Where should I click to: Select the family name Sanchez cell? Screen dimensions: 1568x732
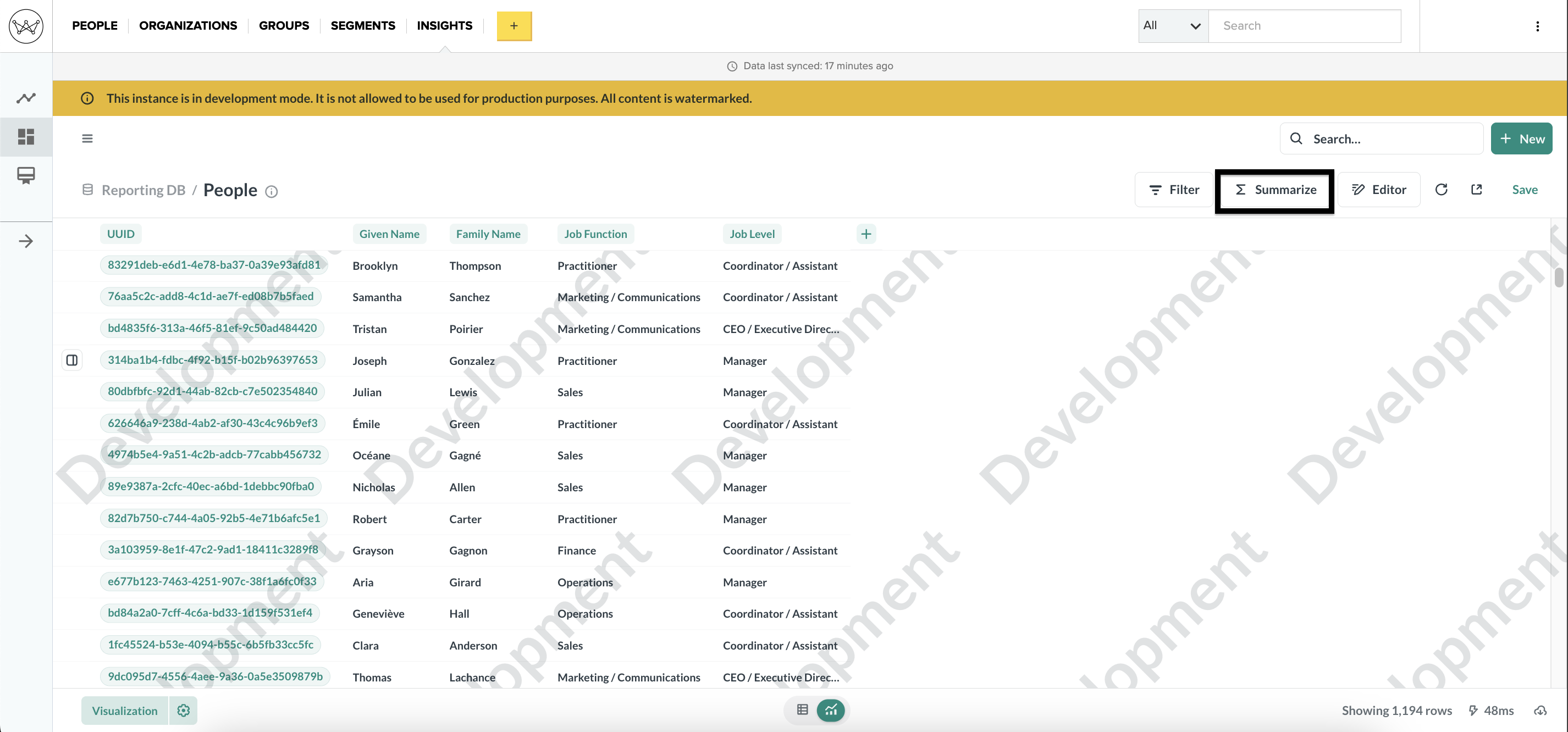click(470, 297)
